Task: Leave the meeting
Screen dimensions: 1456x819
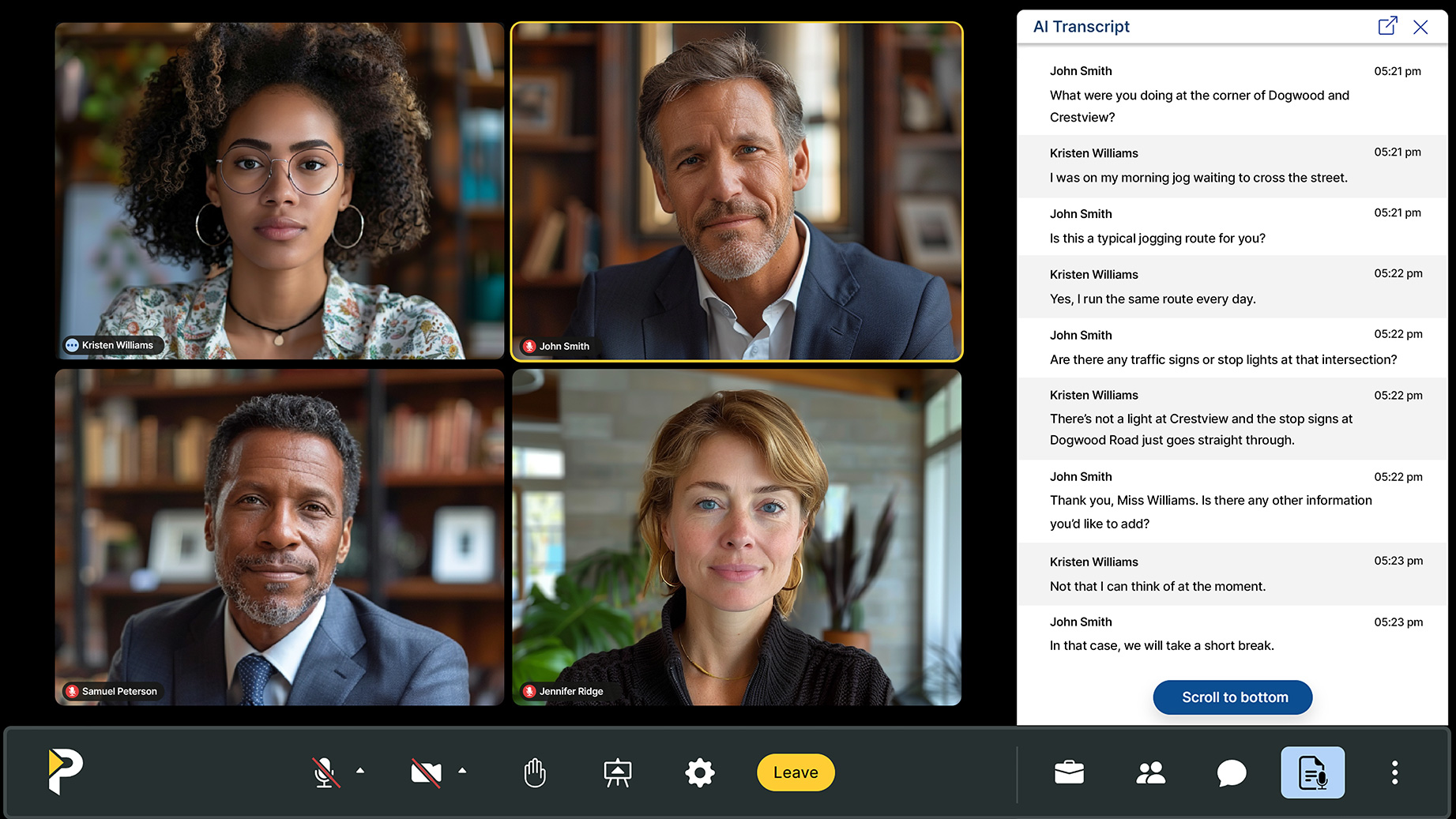Action: point(796,772)
